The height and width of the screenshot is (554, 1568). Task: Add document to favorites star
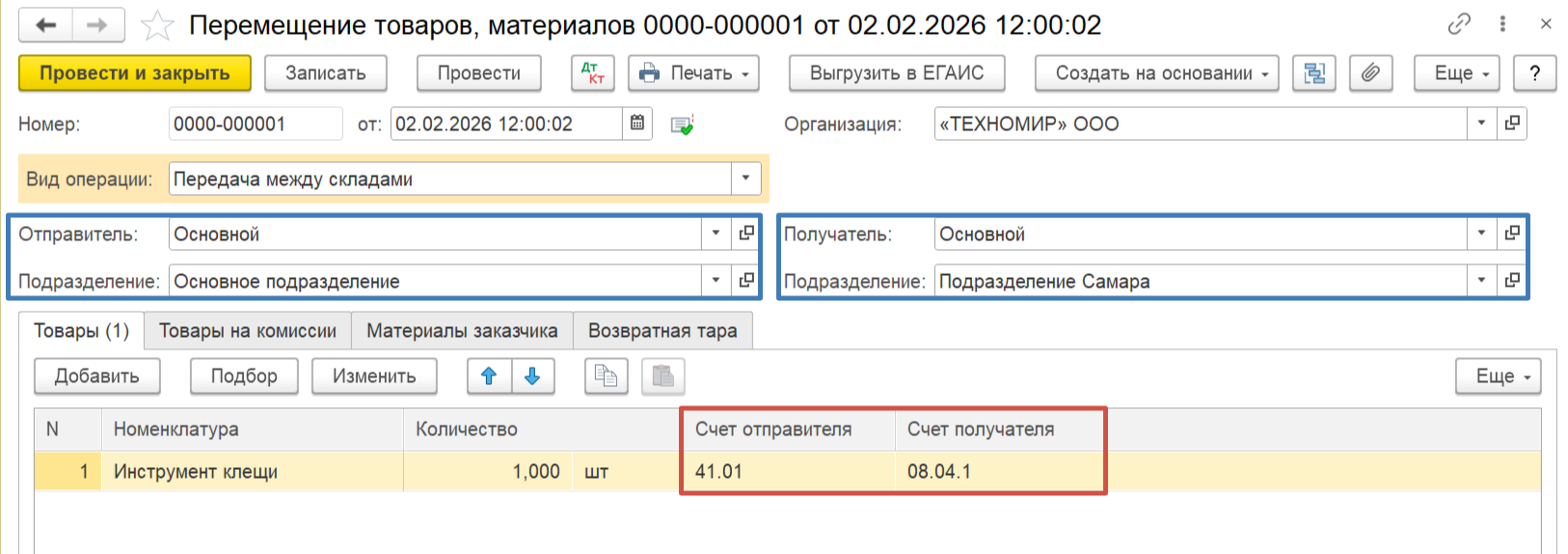point(157,25)
